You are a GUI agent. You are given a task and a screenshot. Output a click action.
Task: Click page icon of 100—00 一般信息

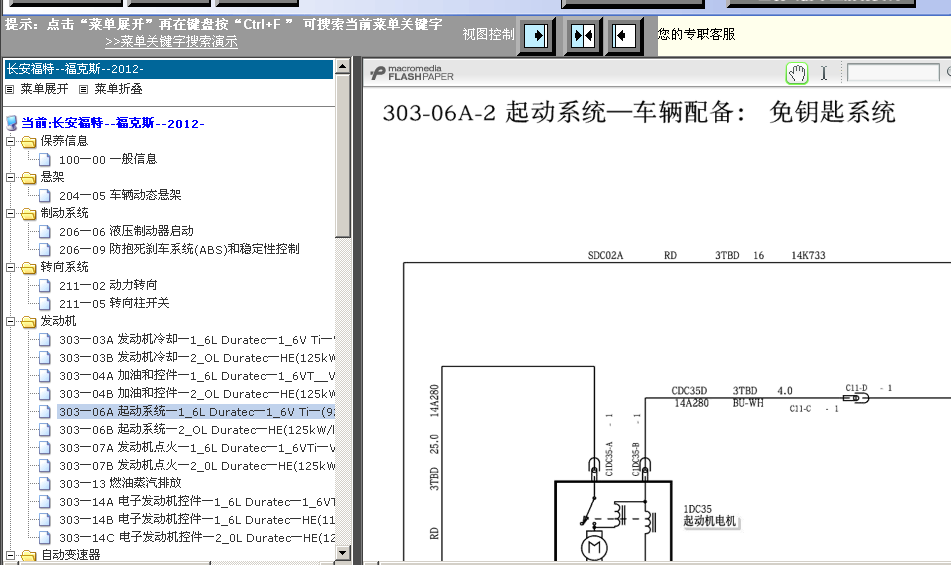coord(45,159)
